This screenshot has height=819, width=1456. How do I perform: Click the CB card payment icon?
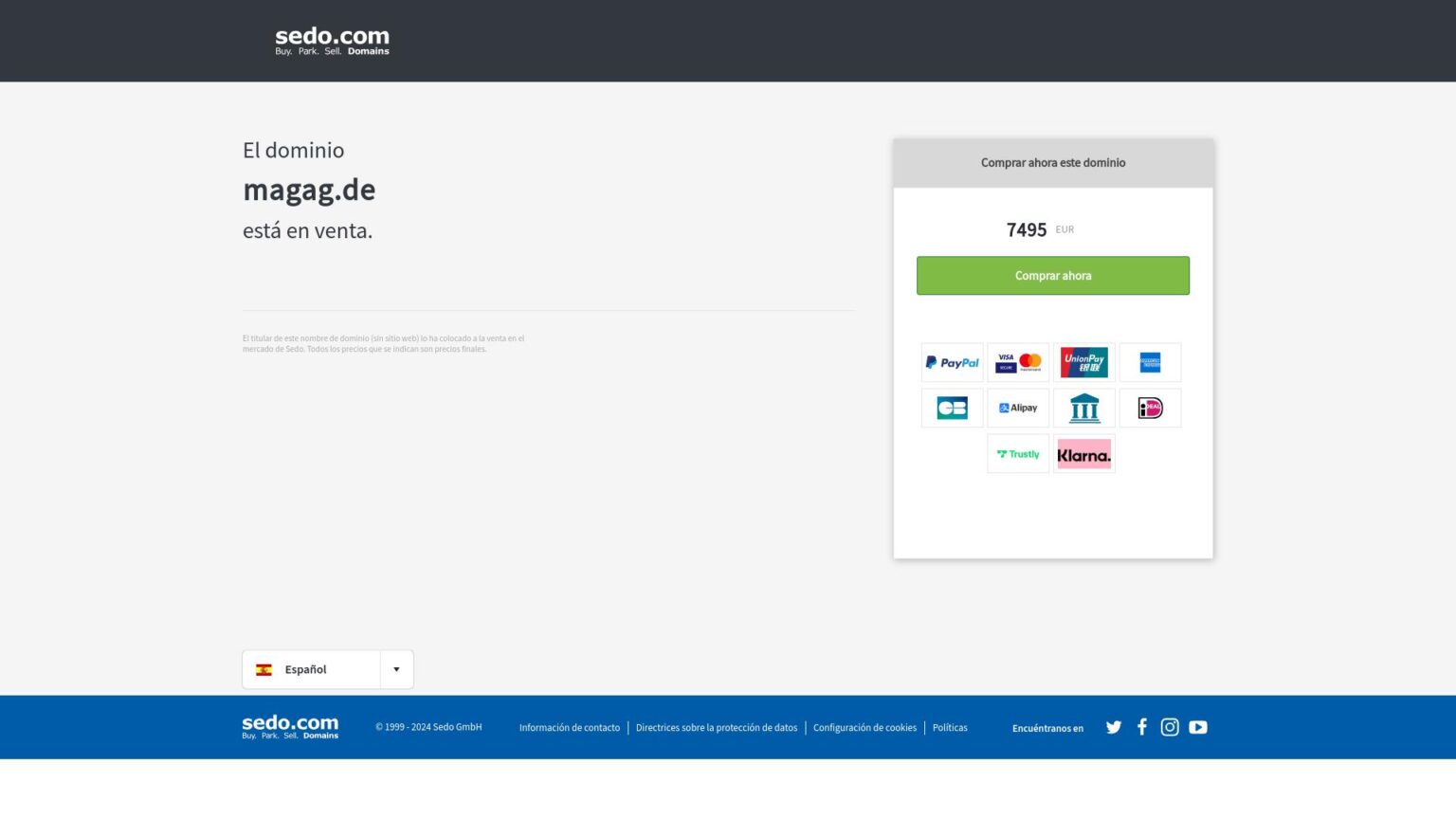952,408
